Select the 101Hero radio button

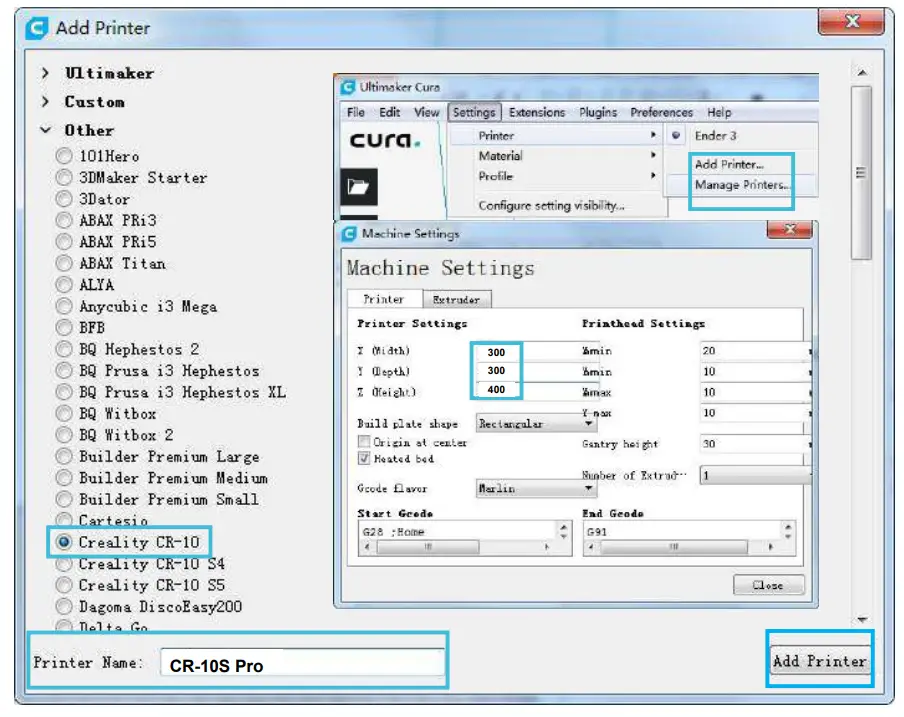64,156
